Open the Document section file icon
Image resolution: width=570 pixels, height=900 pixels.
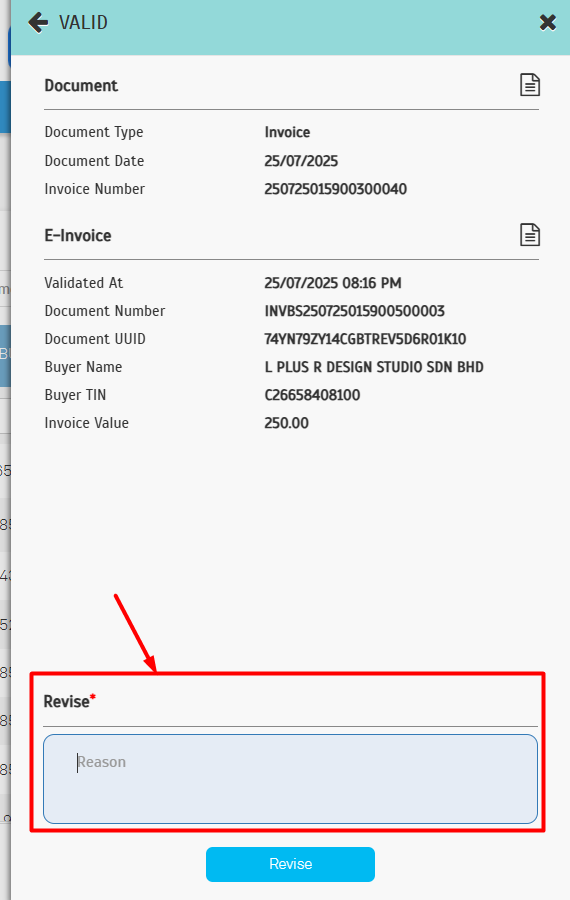(529, 85)
